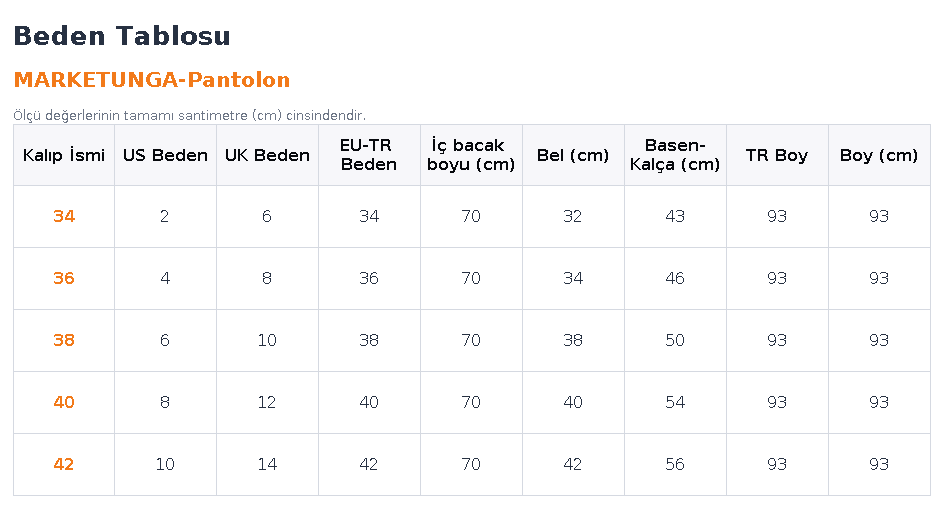Choose orange size 38 row label
This screenshot has width=941, height=518.
point(64,340)
